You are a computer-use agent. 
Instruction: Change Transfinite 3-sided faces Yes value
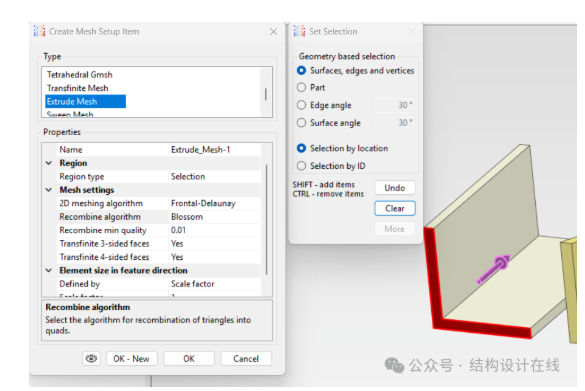(215, 244)
